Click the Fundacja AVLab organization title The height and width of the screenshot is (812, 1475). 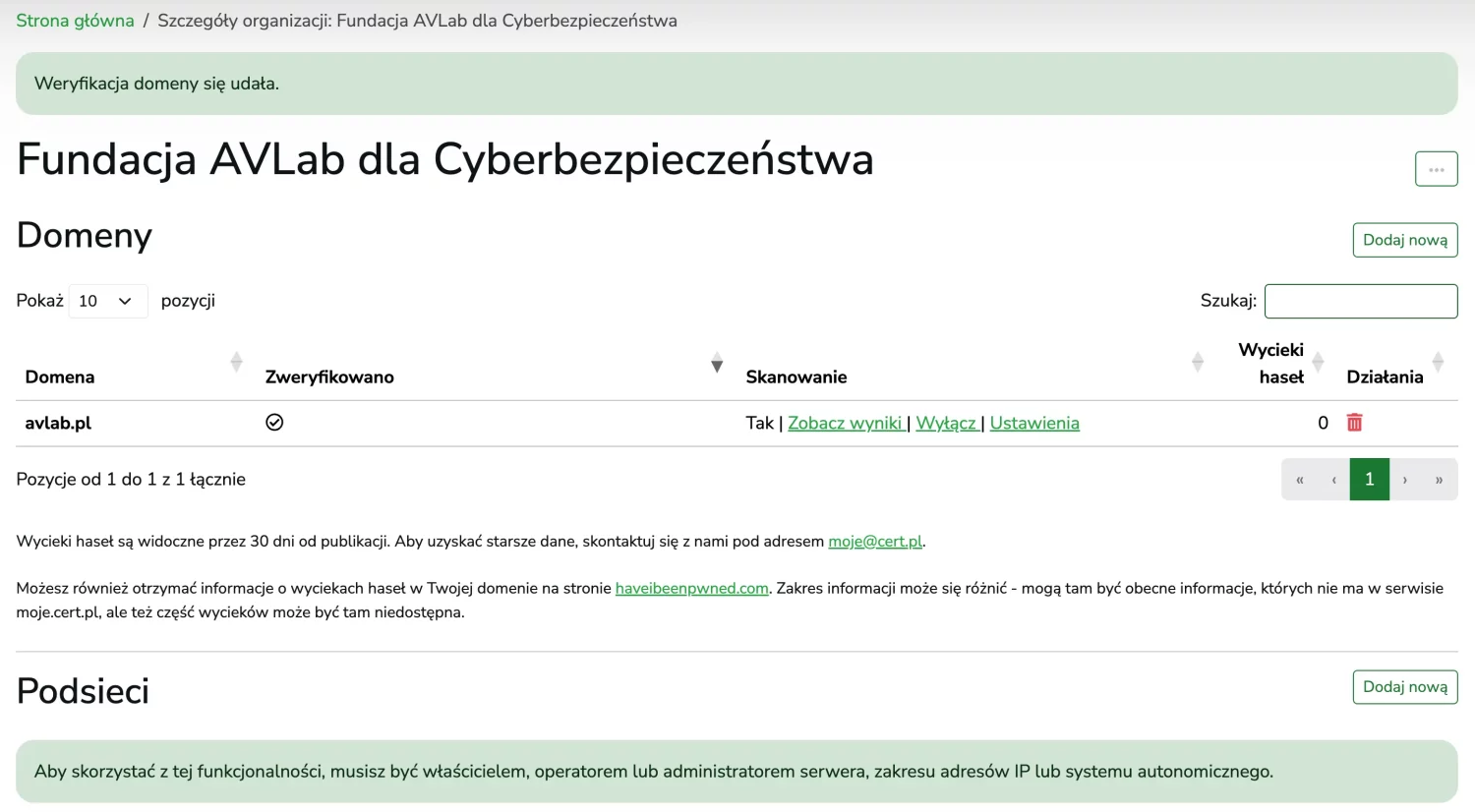[445, 159]
